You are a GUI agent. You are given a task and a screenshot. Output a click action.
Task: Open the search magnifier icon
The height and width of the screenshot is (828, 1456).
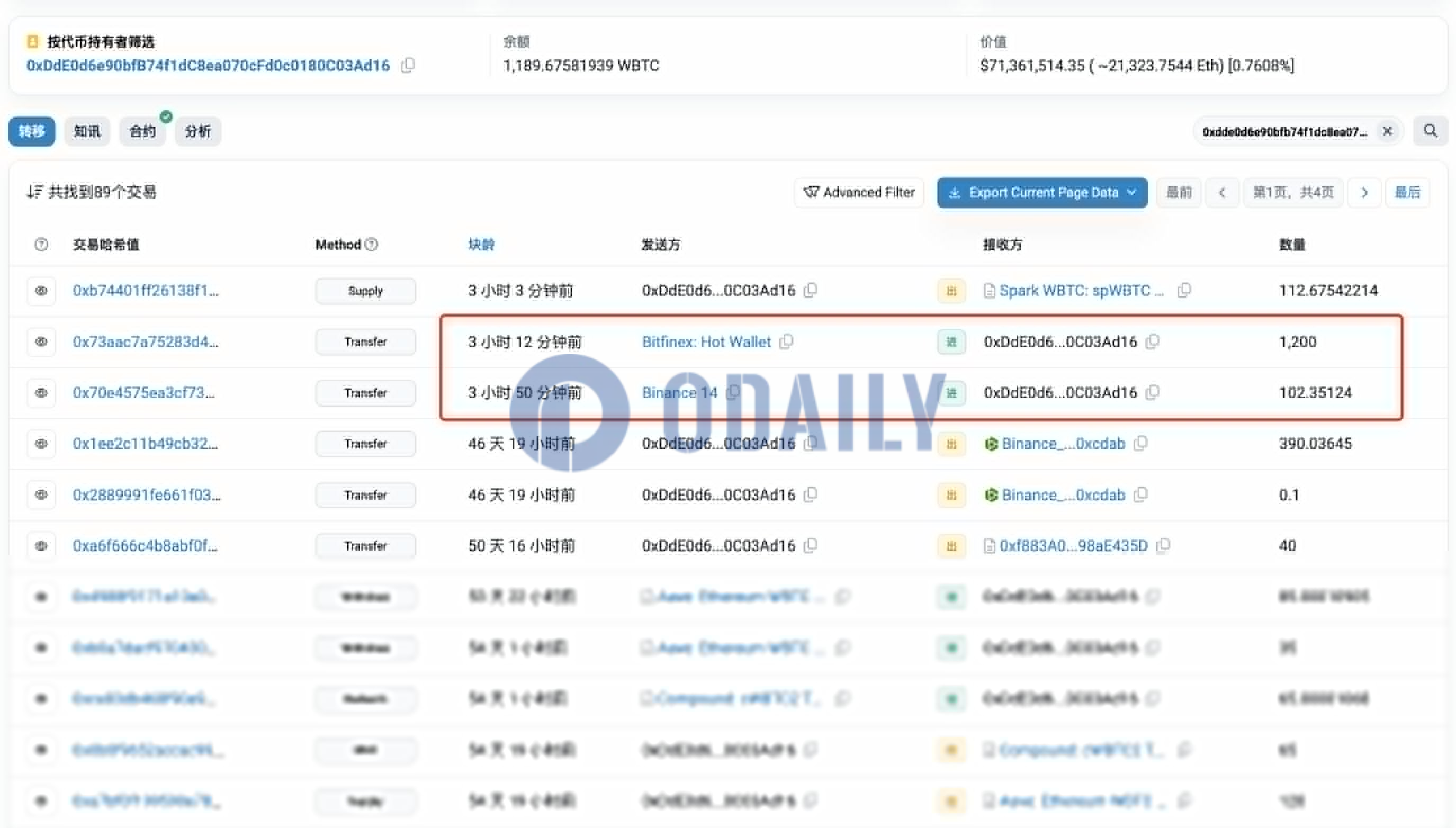click(1431, 131)
